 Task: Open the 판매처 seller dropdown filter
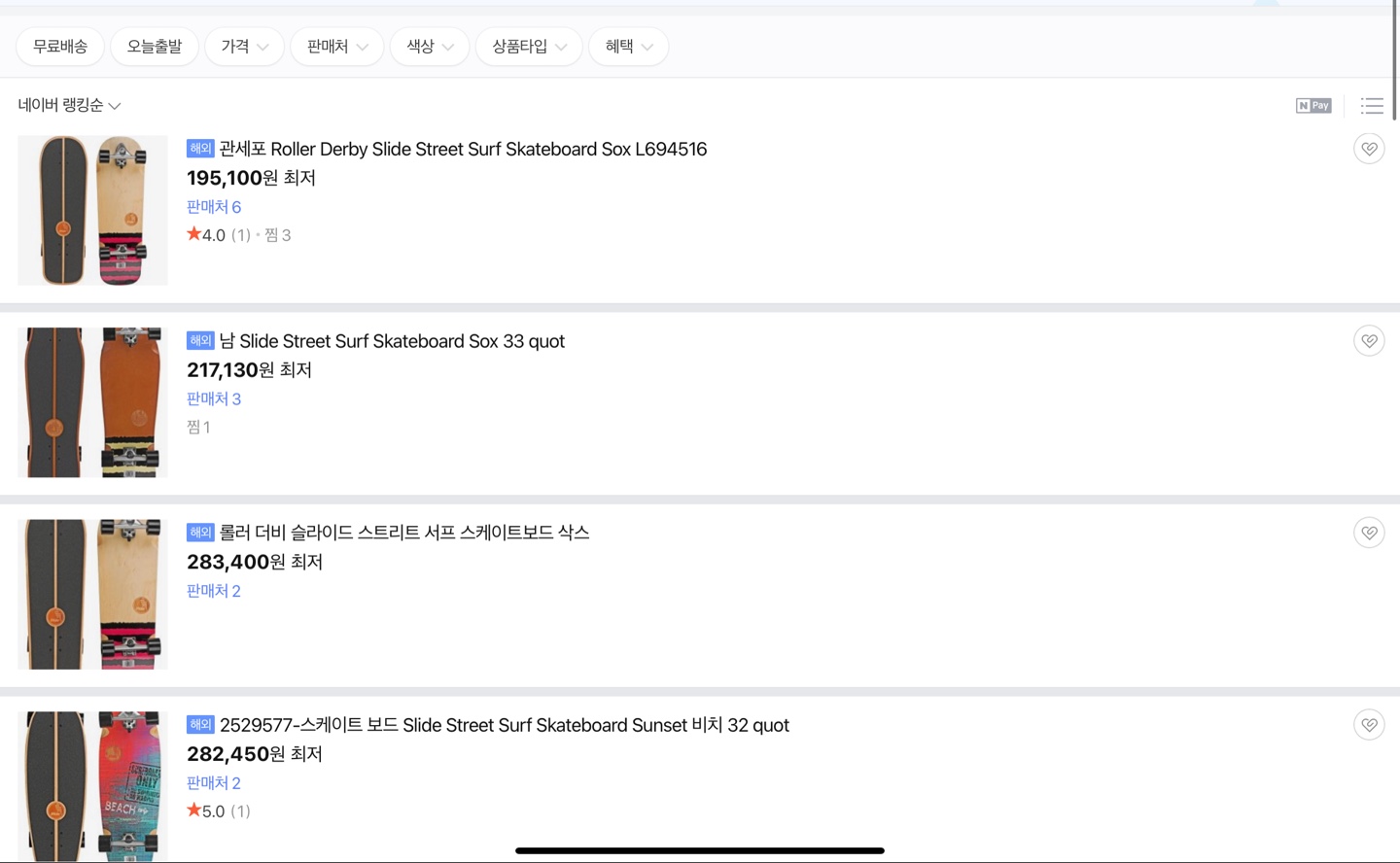(x=337, y=47)
